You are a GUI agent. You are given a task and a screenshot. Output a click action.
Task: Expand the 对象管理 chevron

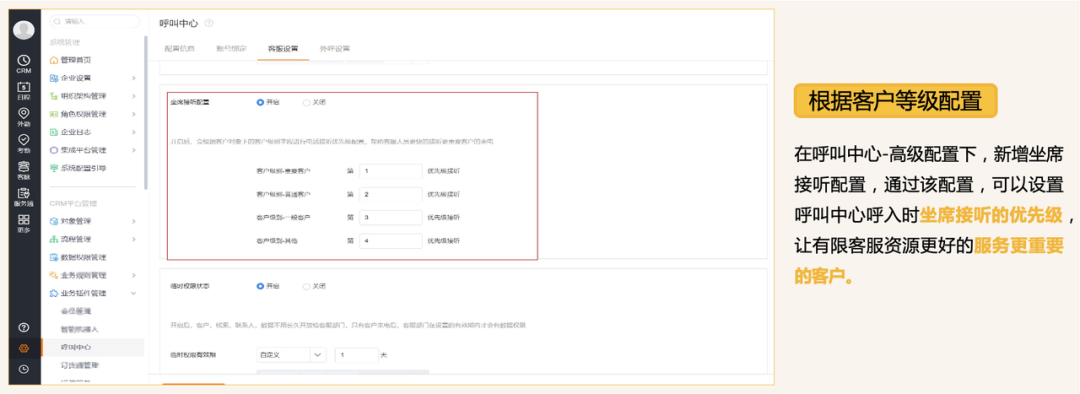click(134, 221)
